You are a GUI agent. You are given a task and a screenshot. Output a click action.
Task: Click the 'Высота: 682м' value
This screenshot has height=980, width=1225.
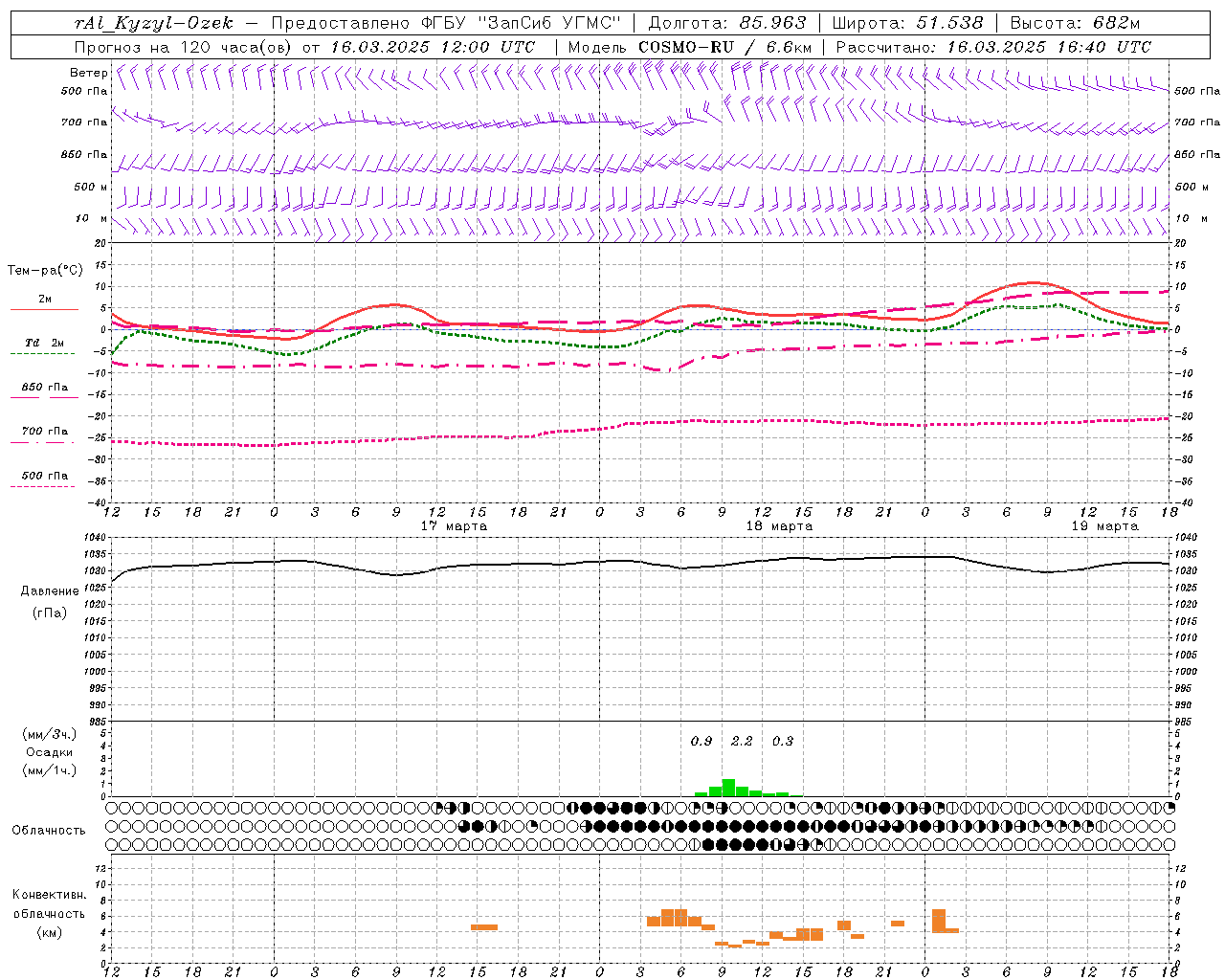pyautogui.click(x=1076, y=23)
